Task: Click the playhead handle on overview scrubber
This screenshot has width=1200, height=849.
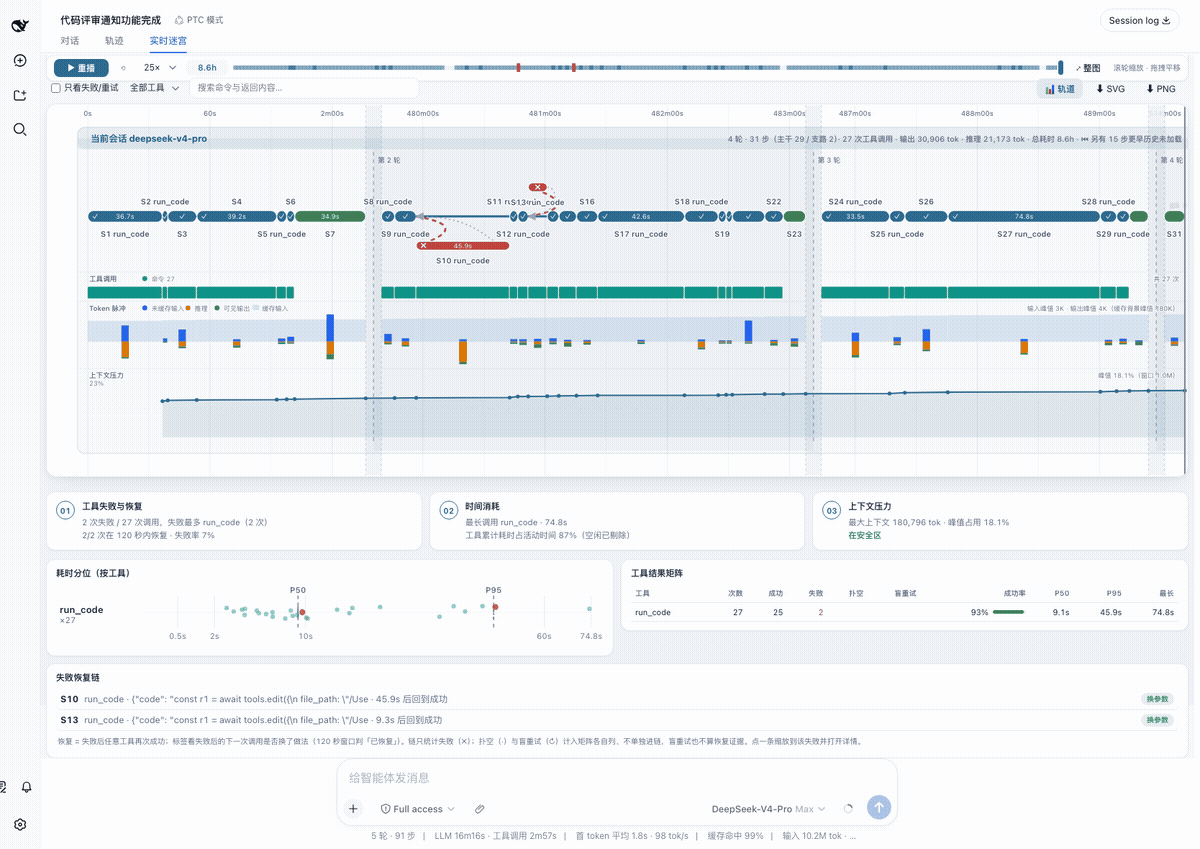Action: coord(1061,68)
